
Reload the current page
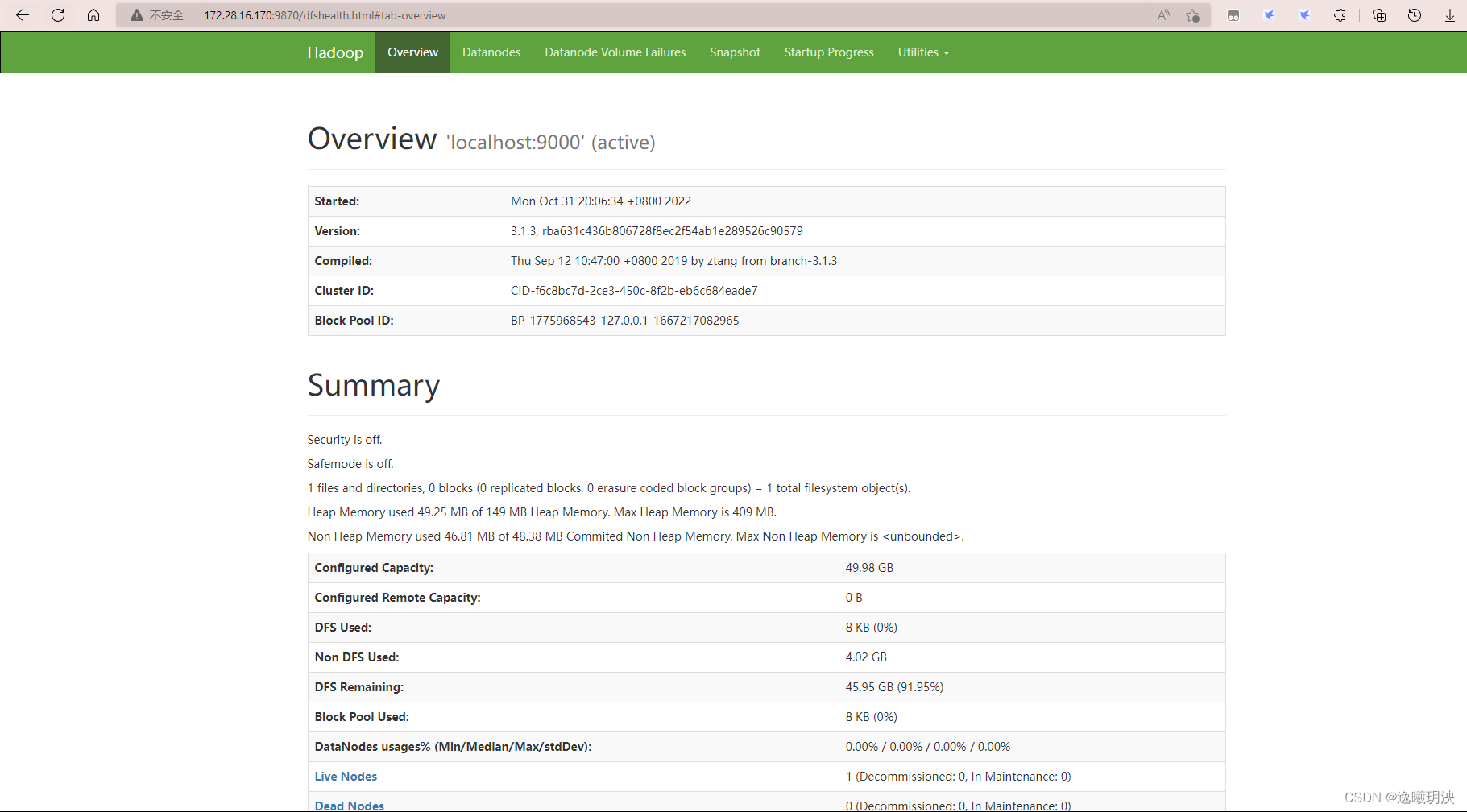click(58, 15)
